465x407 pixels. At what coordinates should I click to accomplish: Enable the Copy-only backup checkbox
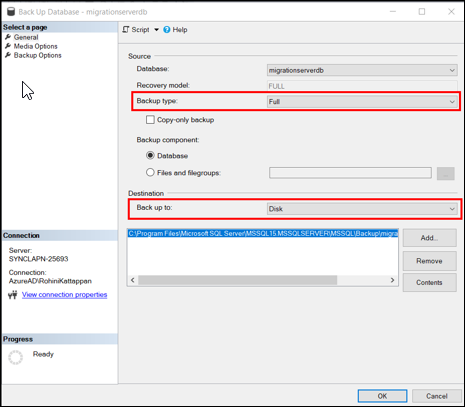pyautogui.click(x=150, y=120)
